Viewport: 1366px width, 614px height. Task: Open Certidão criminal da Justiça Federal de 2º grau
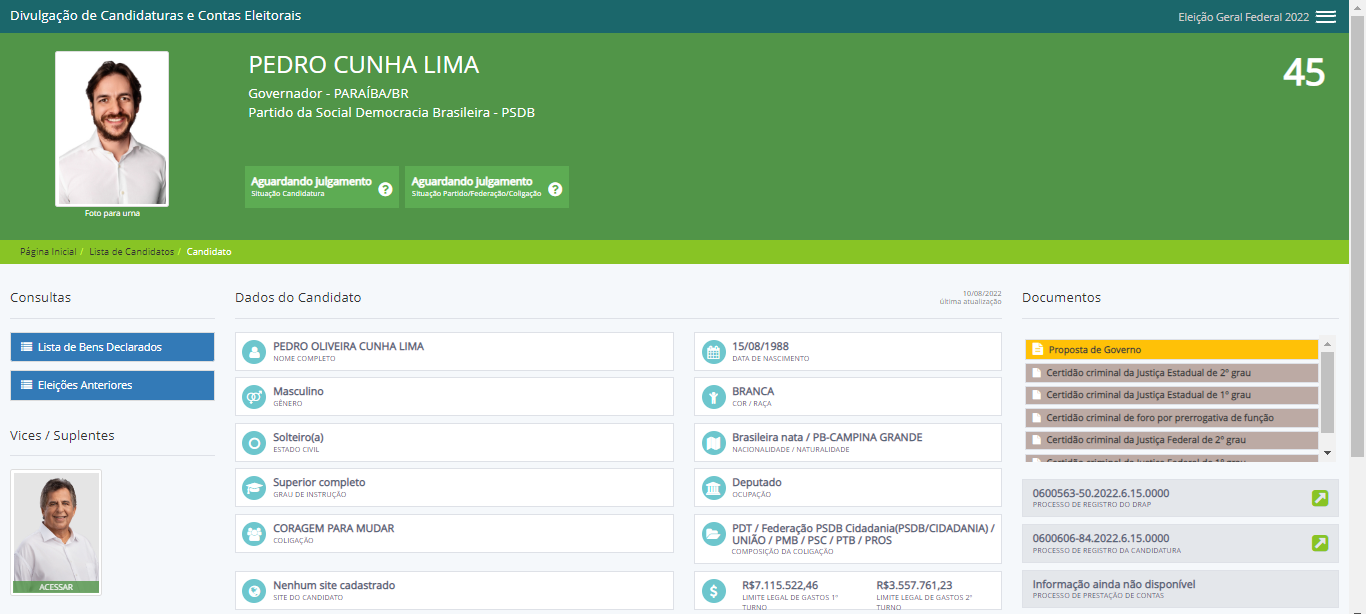coord(1172,440)
